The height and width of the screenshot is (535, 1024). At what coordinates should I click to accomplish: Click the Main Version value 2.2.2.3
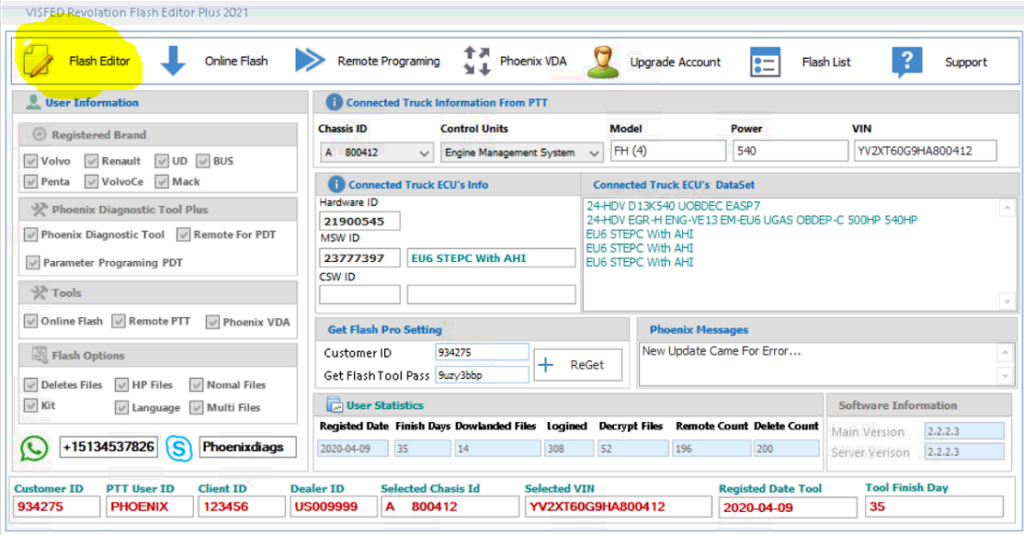pyautogui.click(x=965, y=431)
